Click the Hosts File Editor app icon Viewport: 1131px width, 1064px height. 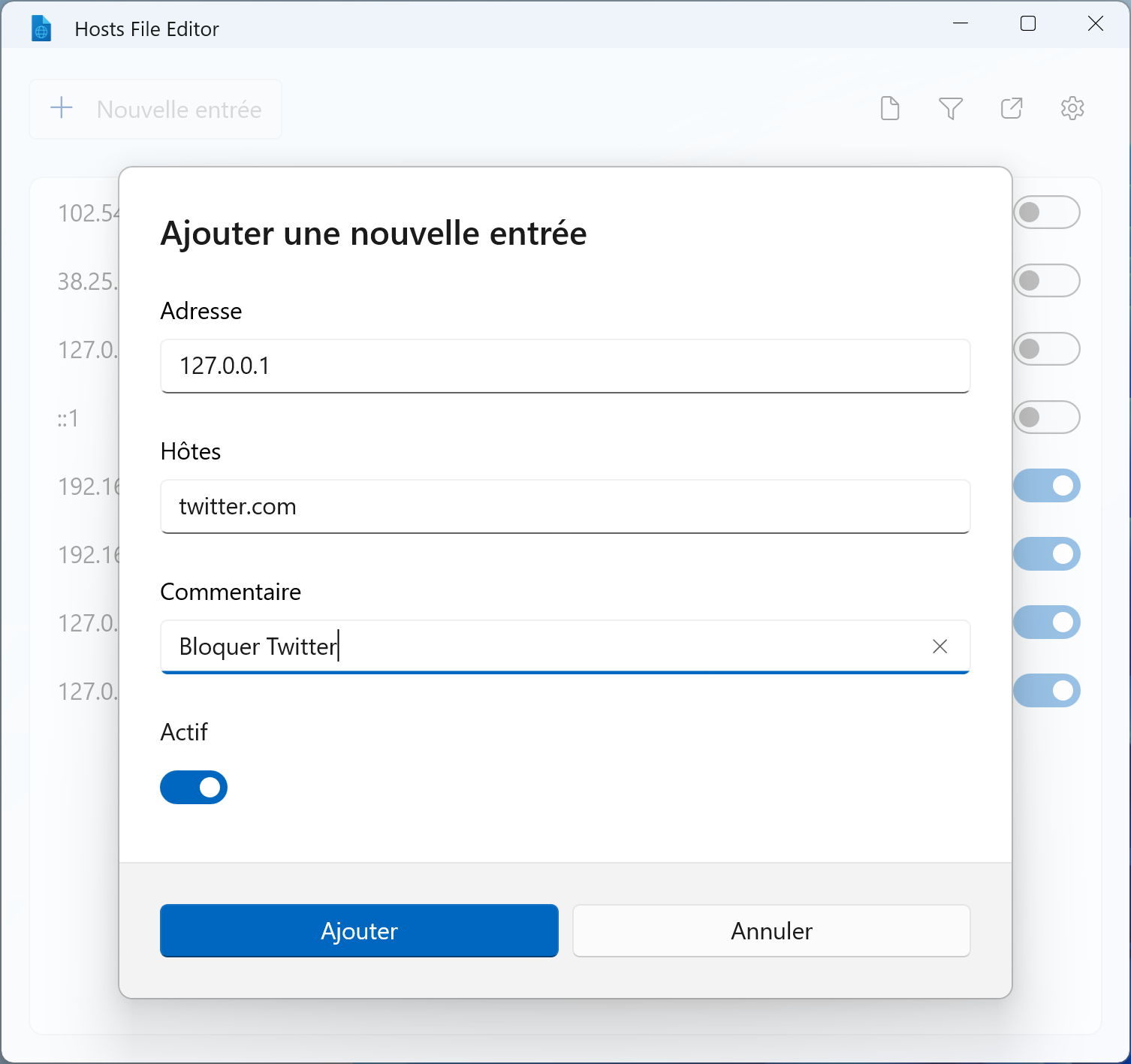coord(41,29)
